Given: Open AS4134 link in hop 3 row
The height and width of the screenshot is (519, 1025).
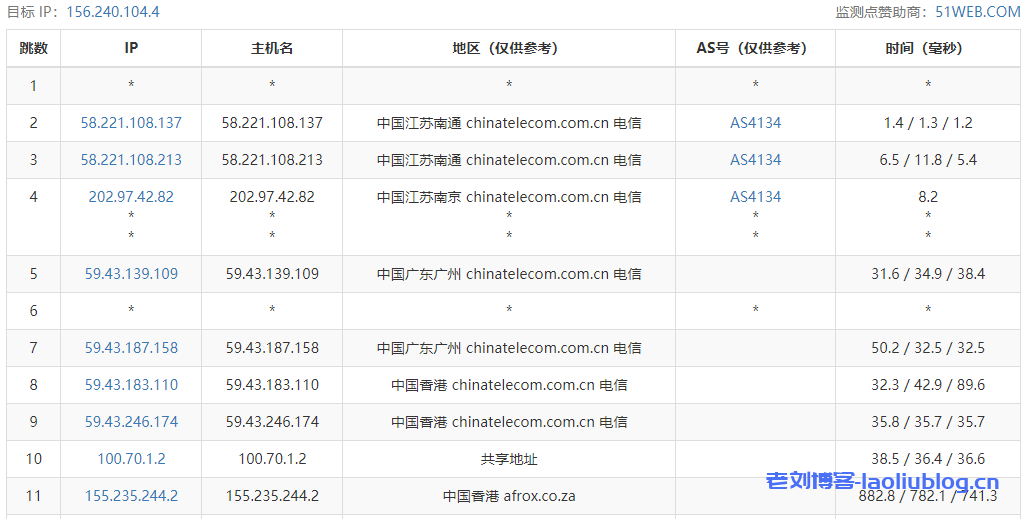Looking at the screenshot, I should pyautogui.click(x=755, y=160).
